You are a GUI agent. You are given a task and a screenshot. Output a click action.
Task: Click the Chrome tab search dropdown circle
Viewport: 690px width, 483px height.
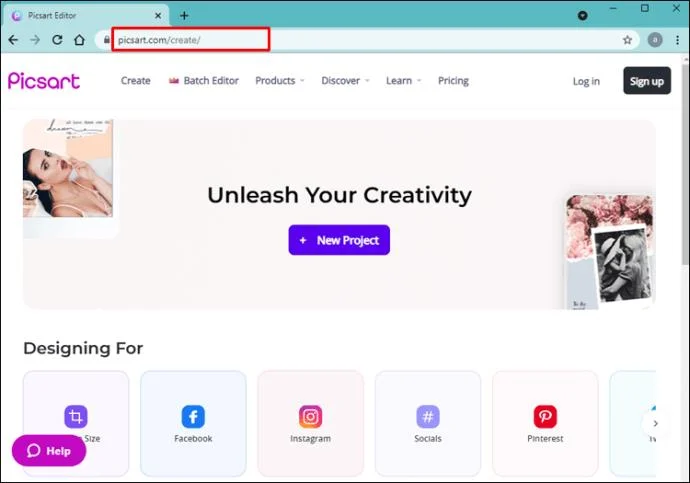[583, 16]
